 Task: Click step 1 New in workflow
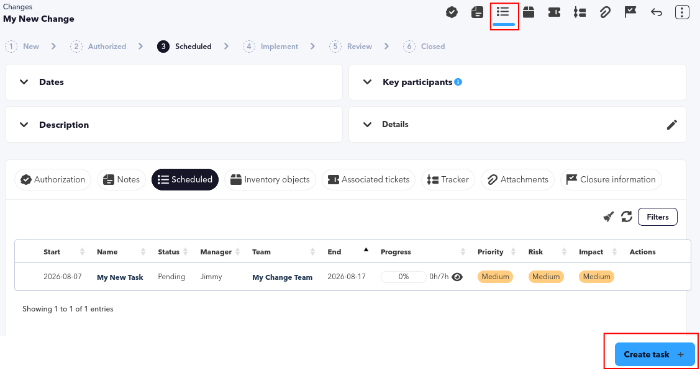click(x=23, y=46)
